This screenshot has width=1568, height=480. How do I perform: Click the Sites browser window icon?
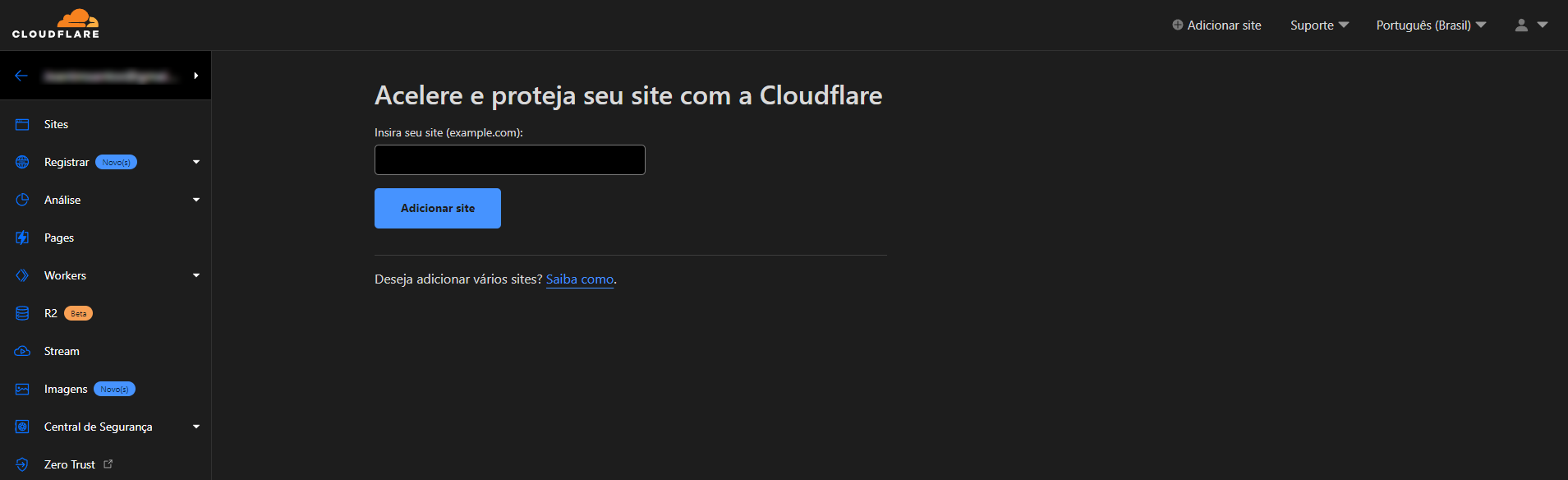(22, 124)
